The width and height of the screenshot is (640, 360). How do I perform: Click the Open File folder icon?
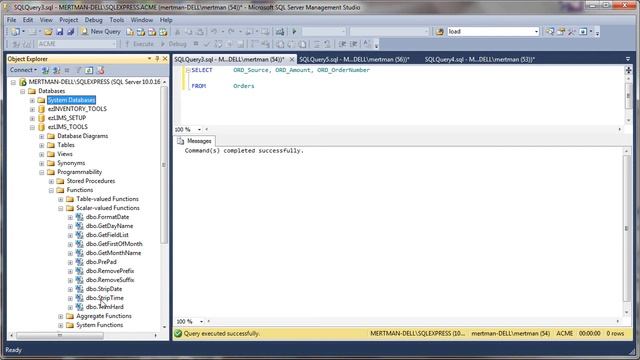coord(48,31)
